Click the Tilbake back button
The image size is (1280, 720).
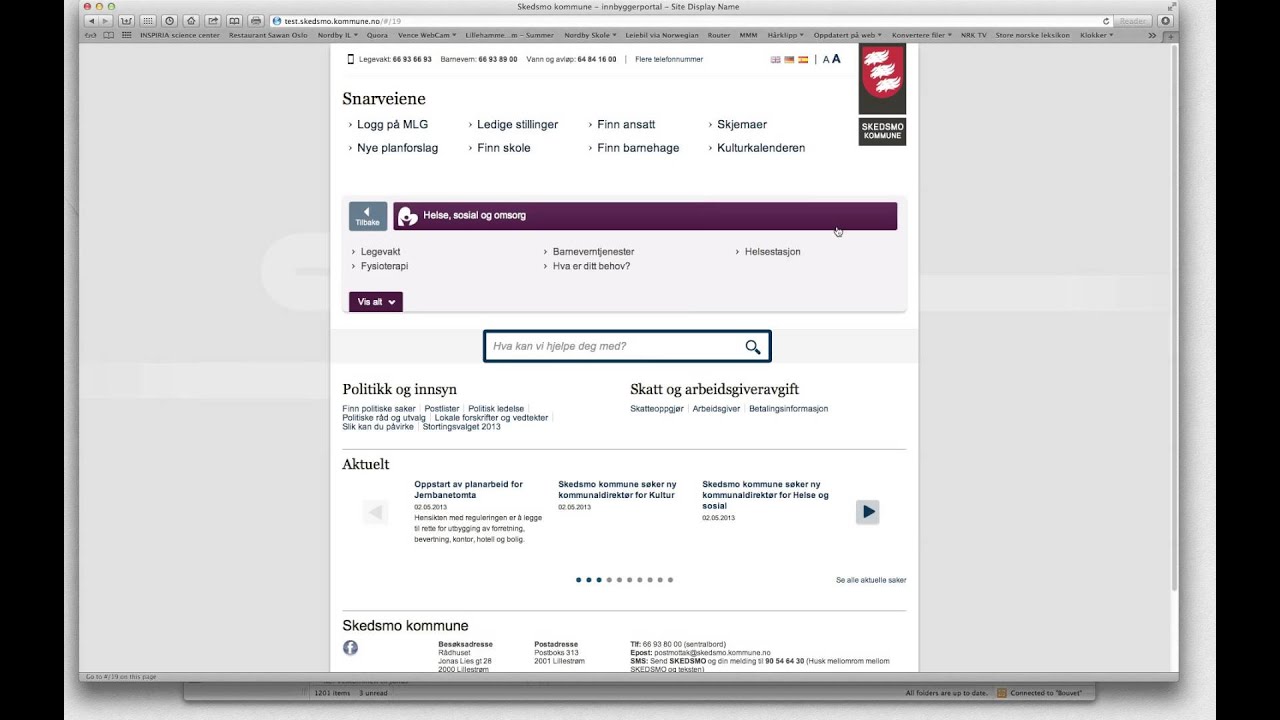368,216
